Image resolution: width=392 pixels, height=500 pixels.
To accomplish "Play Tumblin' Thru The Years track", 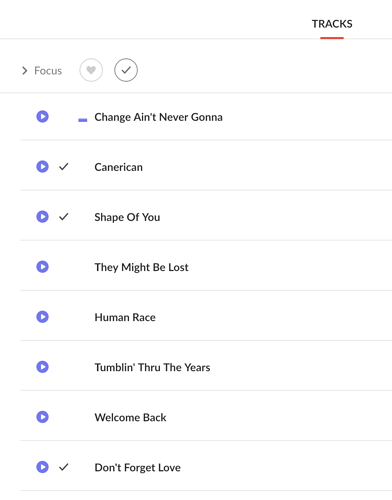I will (42, 367).
